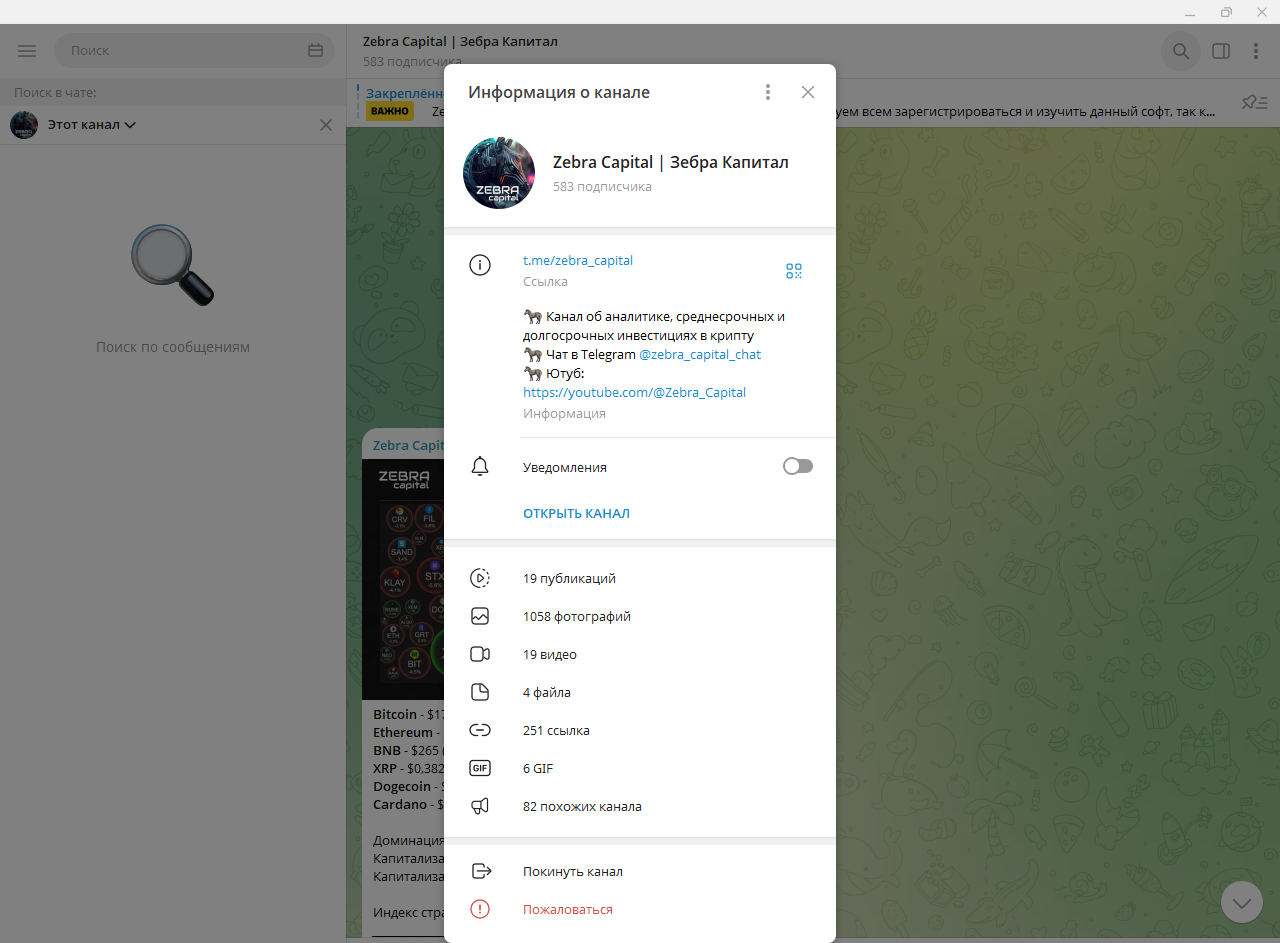Open the 19 публикаций stories section
Viewport: 1280px width, 943px height.
tap(640, 578)
